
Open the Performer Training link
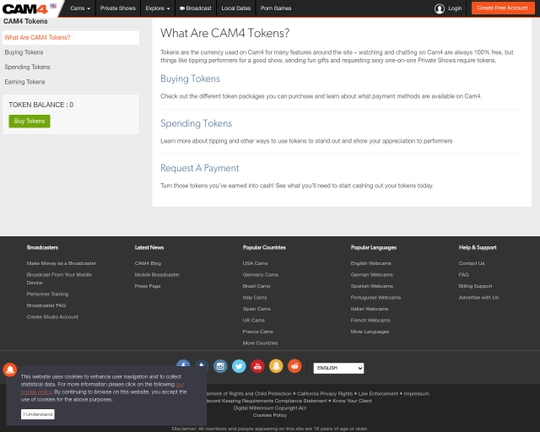tap(48, 294)
